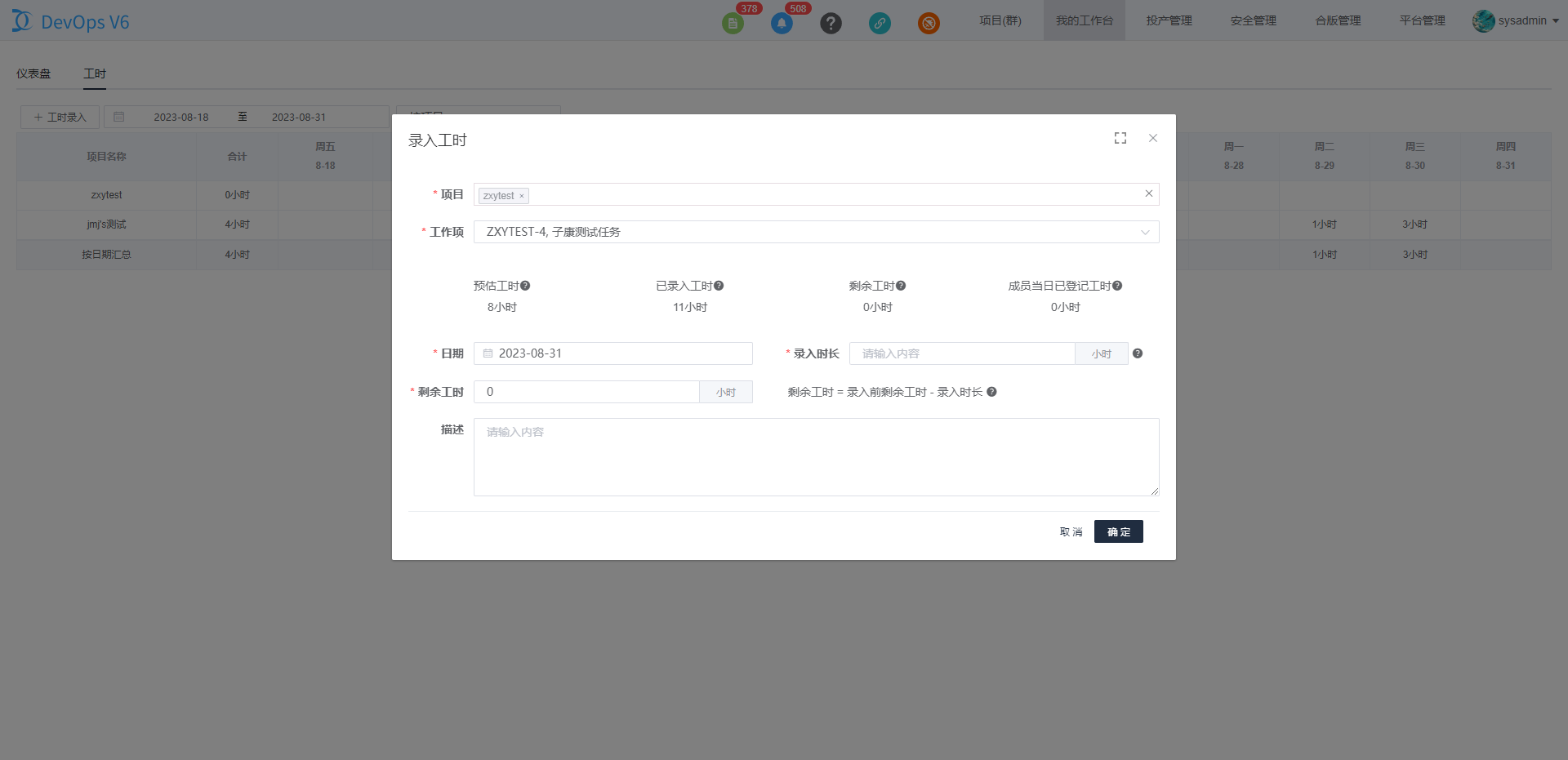Viewport: 1568px width, 760px height.
Task: Switch to the 仪表盘 tab
Action: (33, 73)
